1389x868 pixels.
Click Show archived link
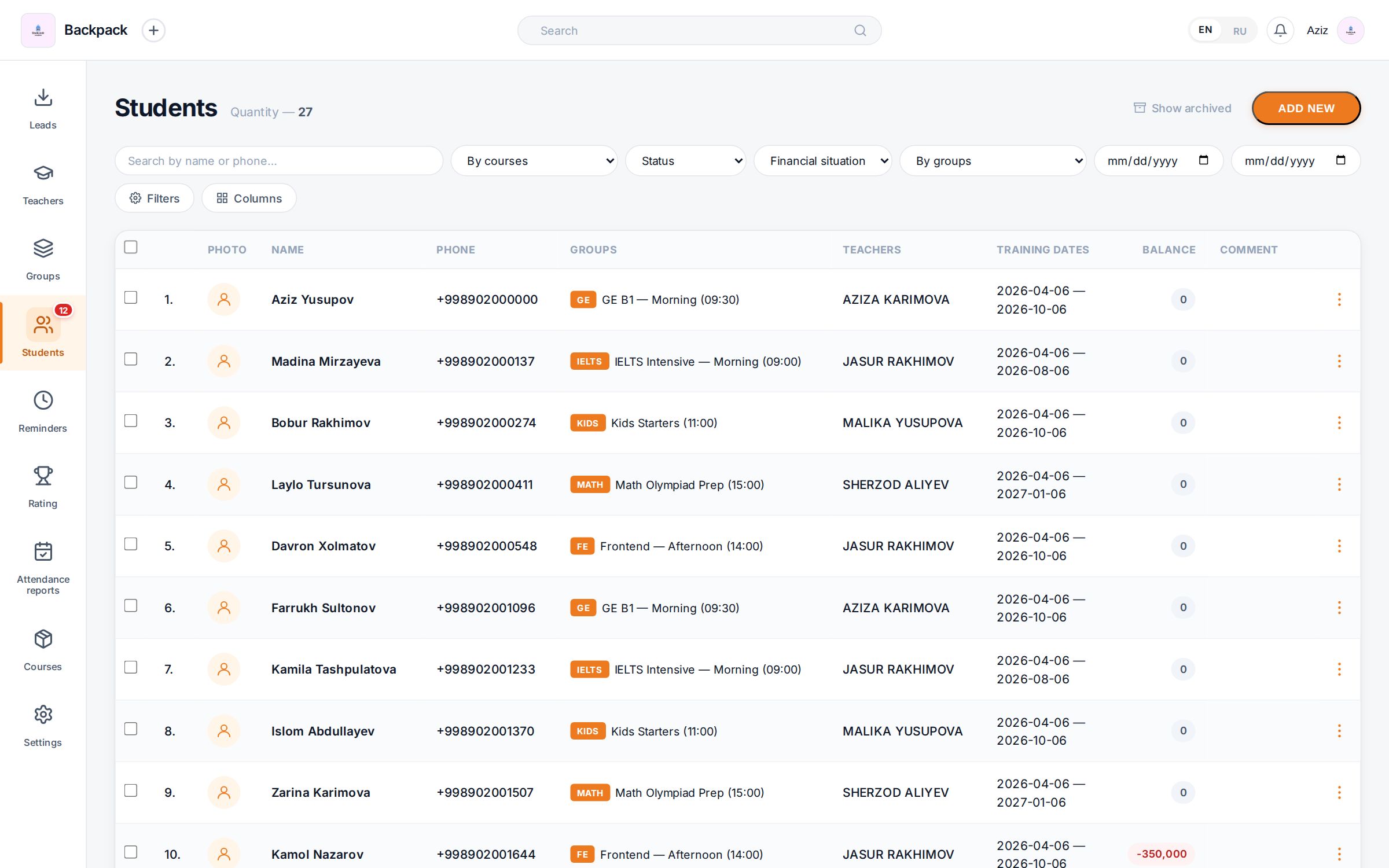point(1182,108)
